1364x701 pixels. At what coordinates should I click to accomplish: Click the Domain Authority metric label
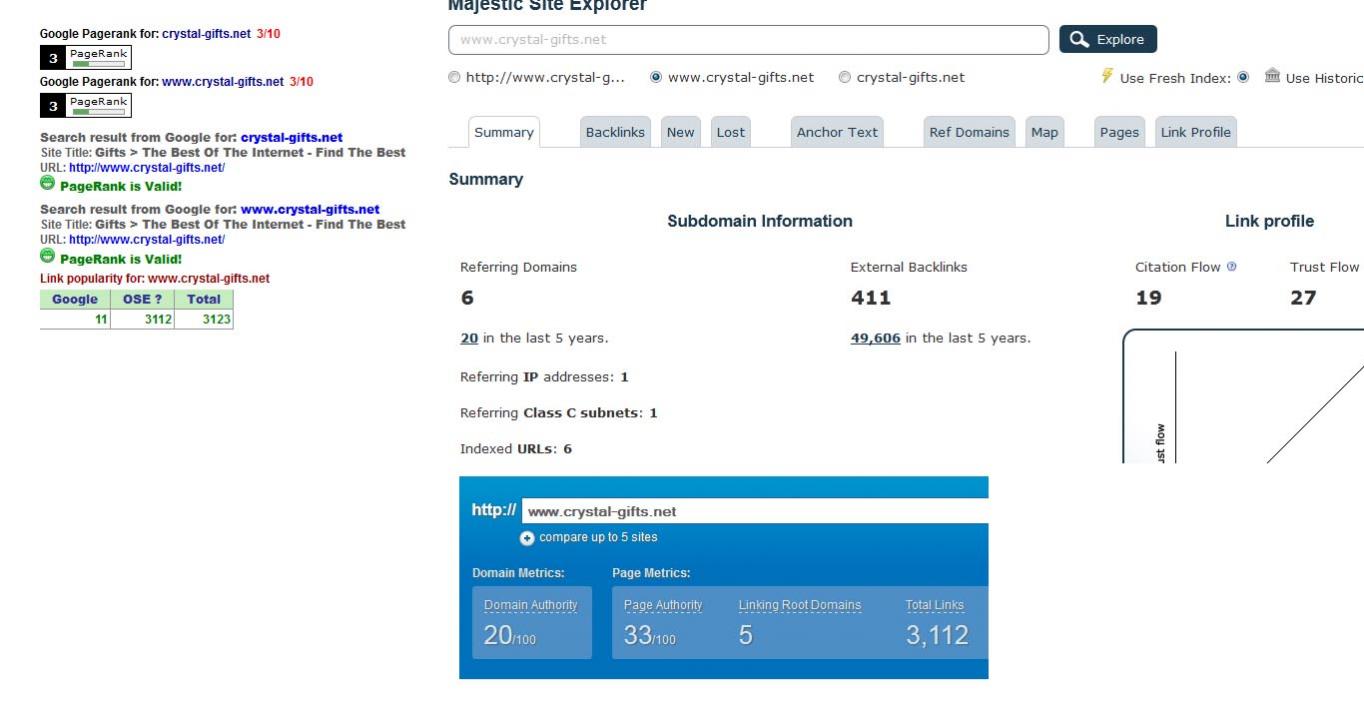[x=531, y=605]
